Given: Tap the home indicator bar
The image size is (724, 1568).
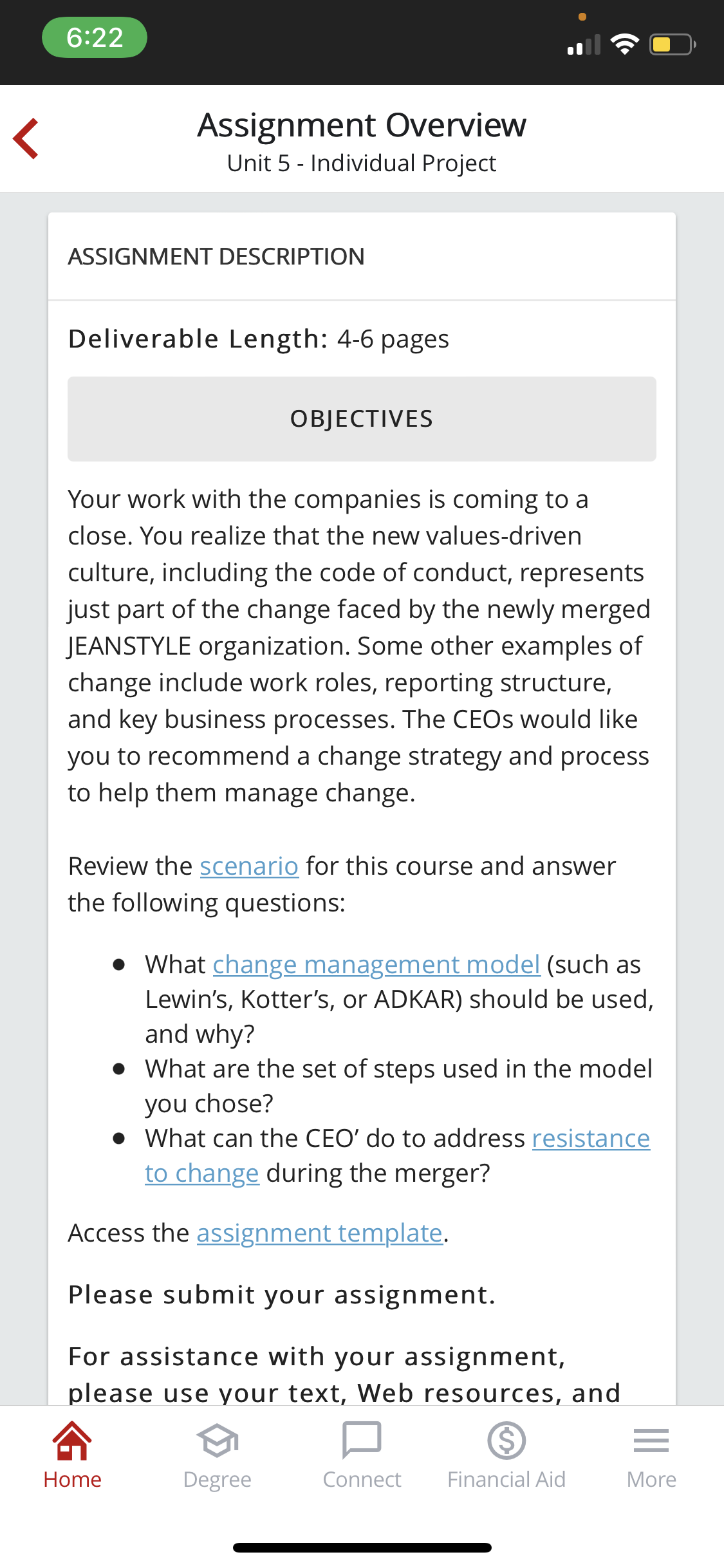Looking at the screenshot, I should pyautogui.click(x=362, y=1547).
